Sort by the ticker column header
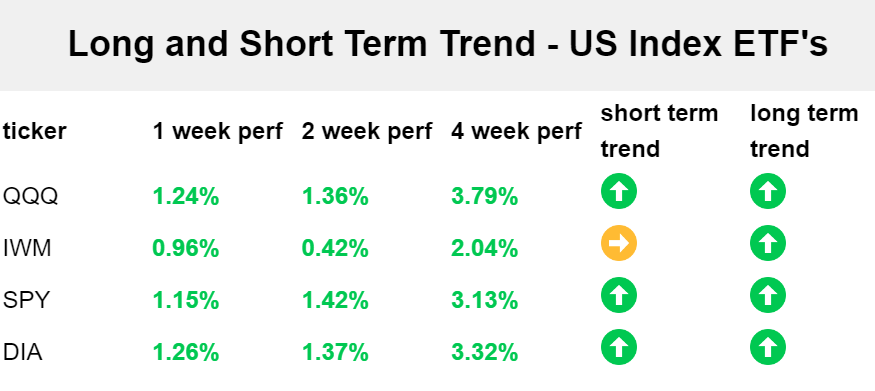Viewport: 875px width, 391px height. [35, 132]
